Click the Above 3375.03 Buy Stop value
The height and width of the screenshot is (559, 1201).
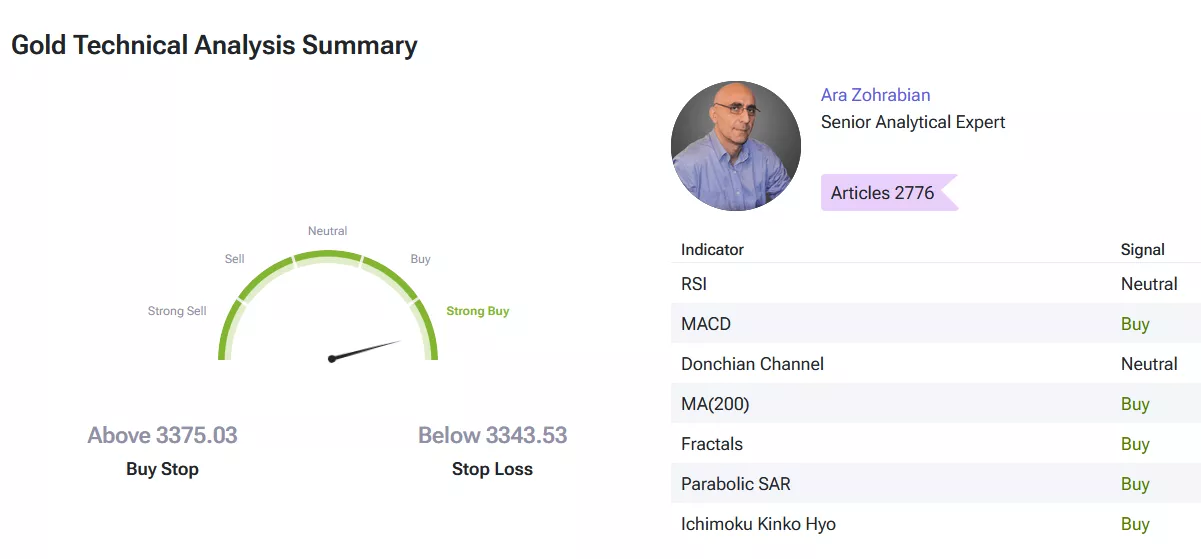162,436
